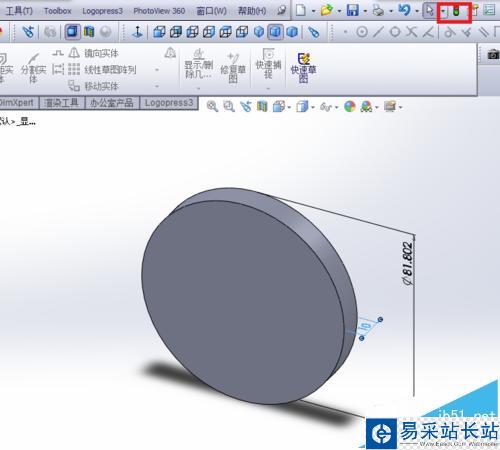
Task: Select the Ø81.802 diameter dimension
Action: (408, 263)
